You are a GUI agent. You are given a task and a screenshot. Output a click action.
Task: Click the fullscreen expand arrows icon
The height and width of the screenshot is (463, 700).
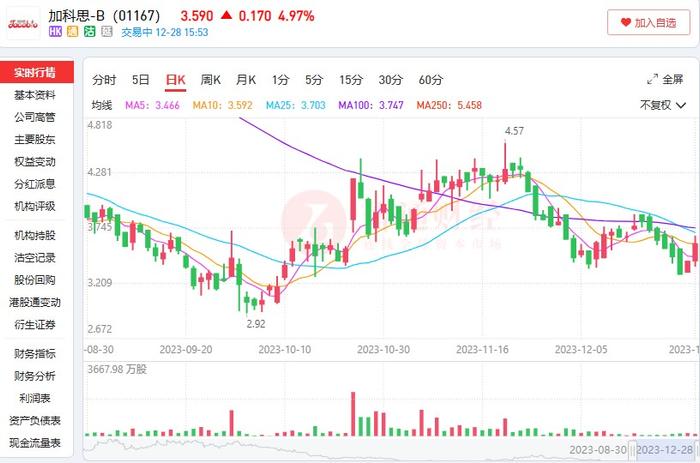click(x=652, y=79)
